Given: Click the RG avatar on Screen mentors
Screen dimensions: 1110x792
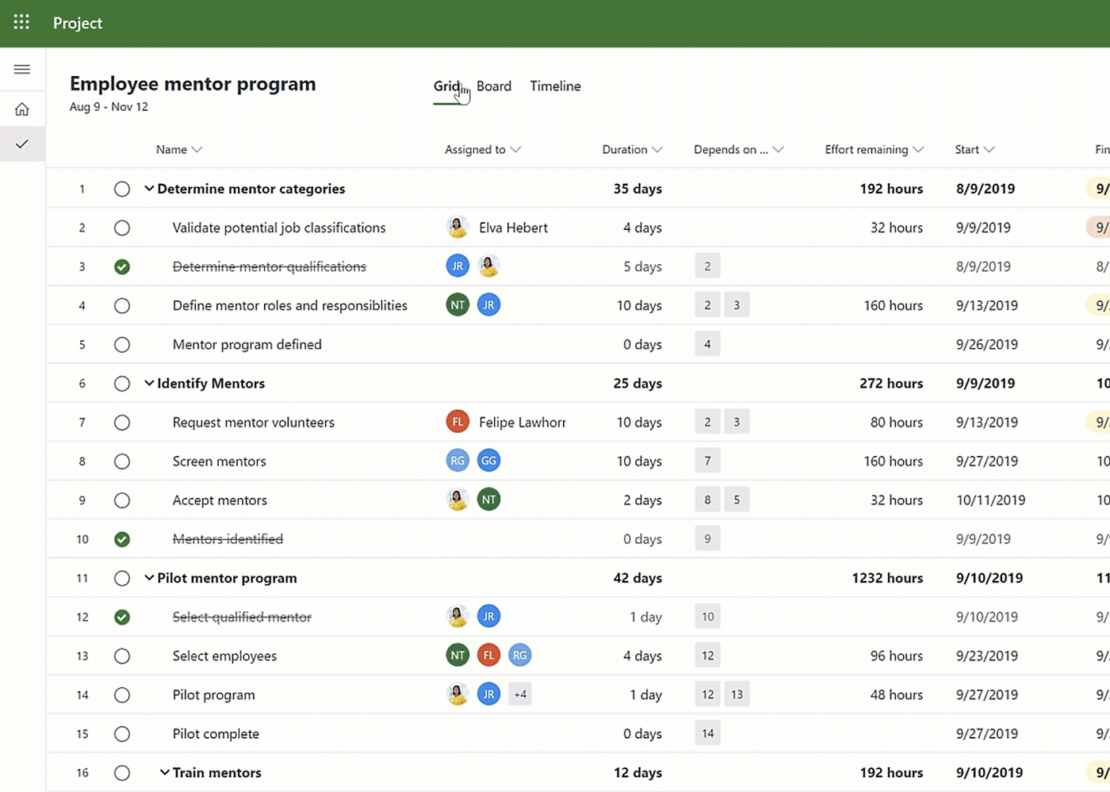Looking at the screenshot, I should tap(457, 461).
